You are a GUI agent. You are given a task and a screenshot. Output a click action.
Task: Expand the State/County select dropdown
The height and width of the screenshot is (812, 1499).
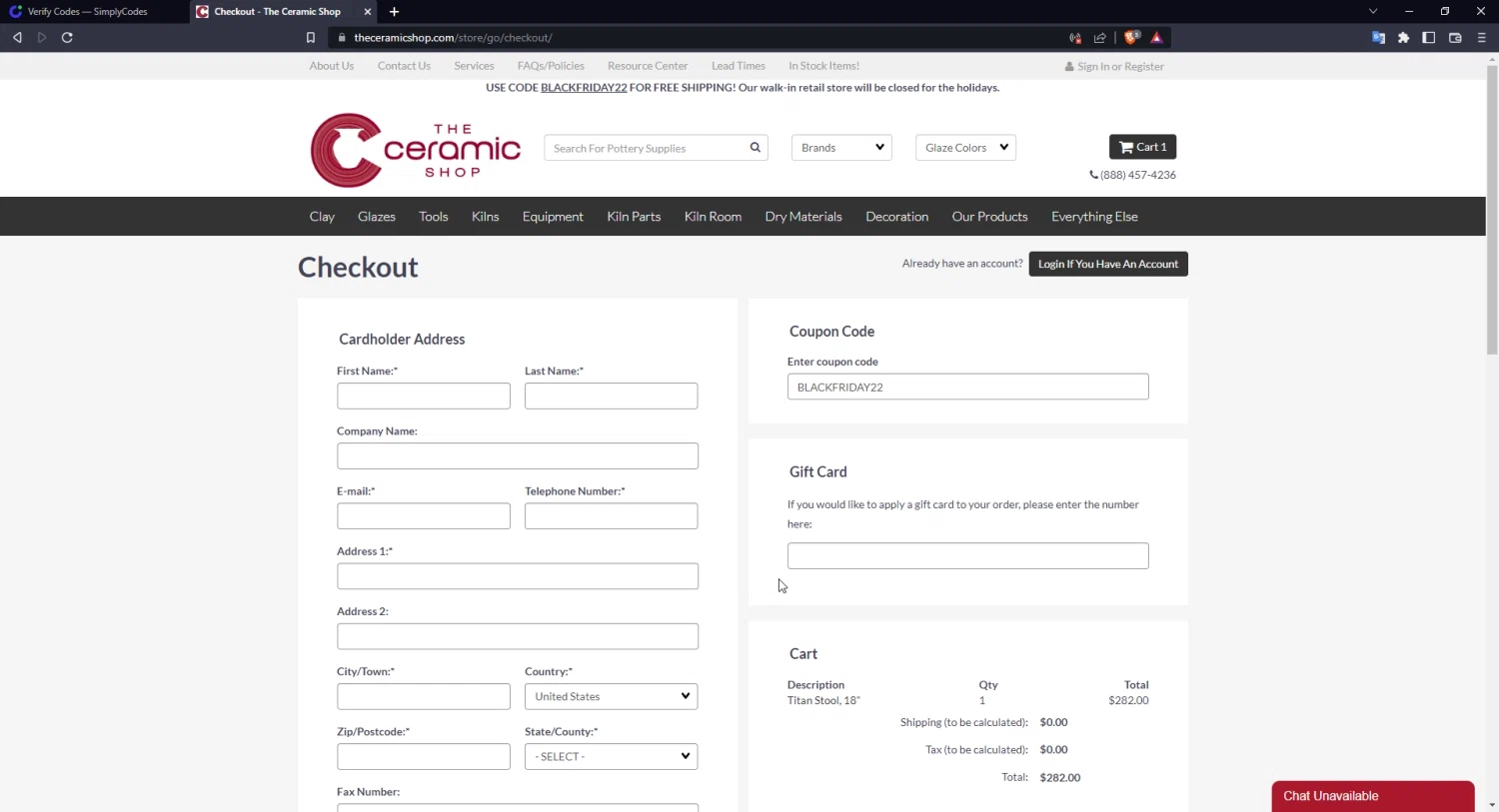[611, 756]
